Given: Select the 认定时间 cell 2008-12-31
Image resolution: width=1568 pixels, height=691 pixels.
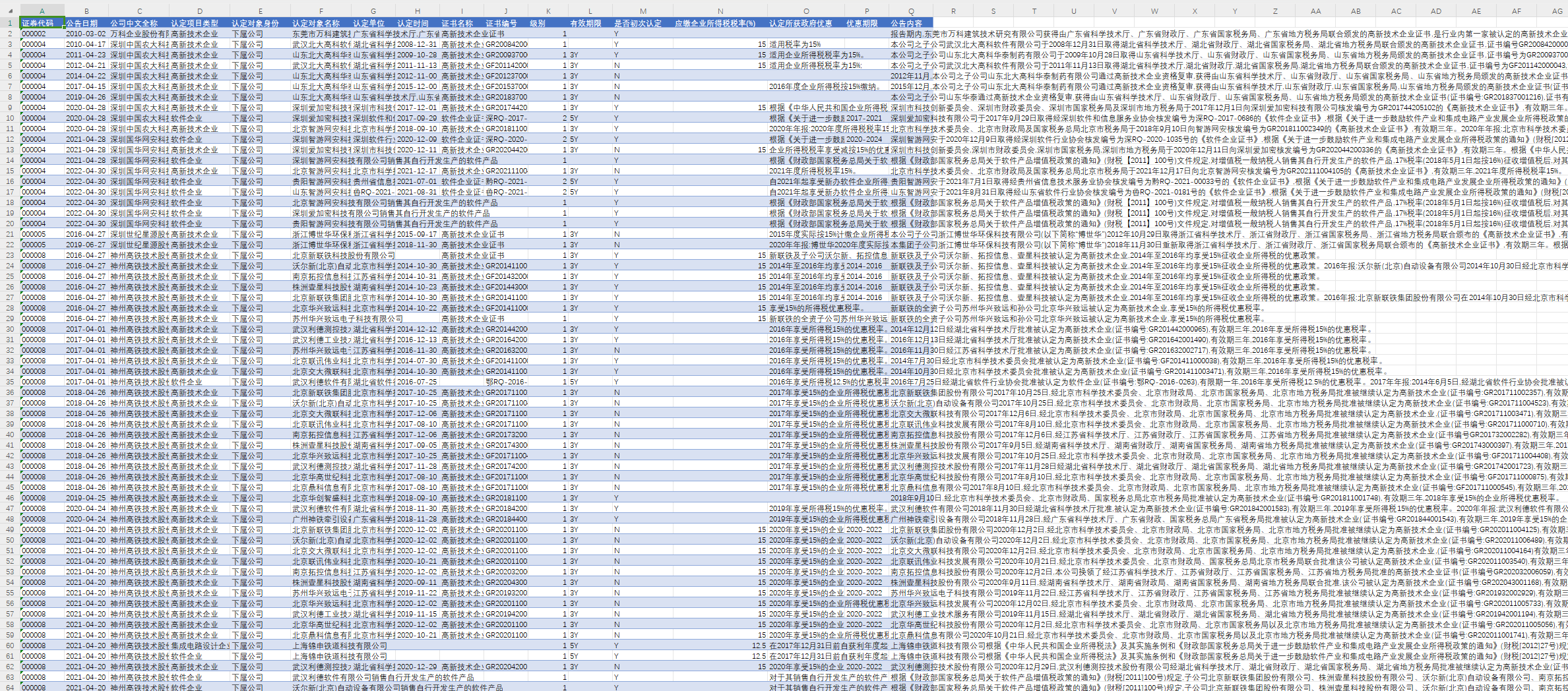Looking at the screenshot, I should [418, 44].
